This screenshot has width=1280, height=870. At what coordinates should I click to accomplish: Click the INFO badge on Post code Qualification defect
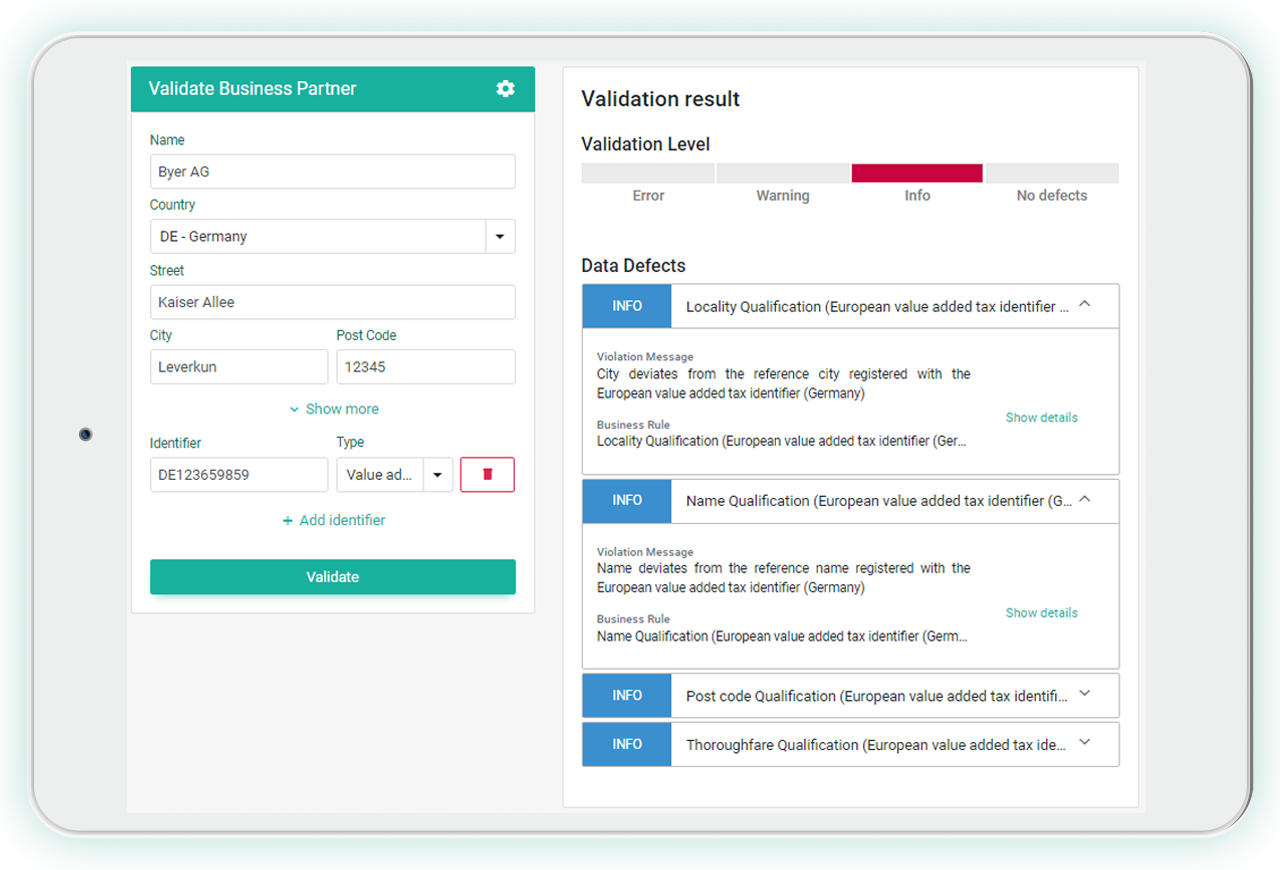[x=626, y=694]
